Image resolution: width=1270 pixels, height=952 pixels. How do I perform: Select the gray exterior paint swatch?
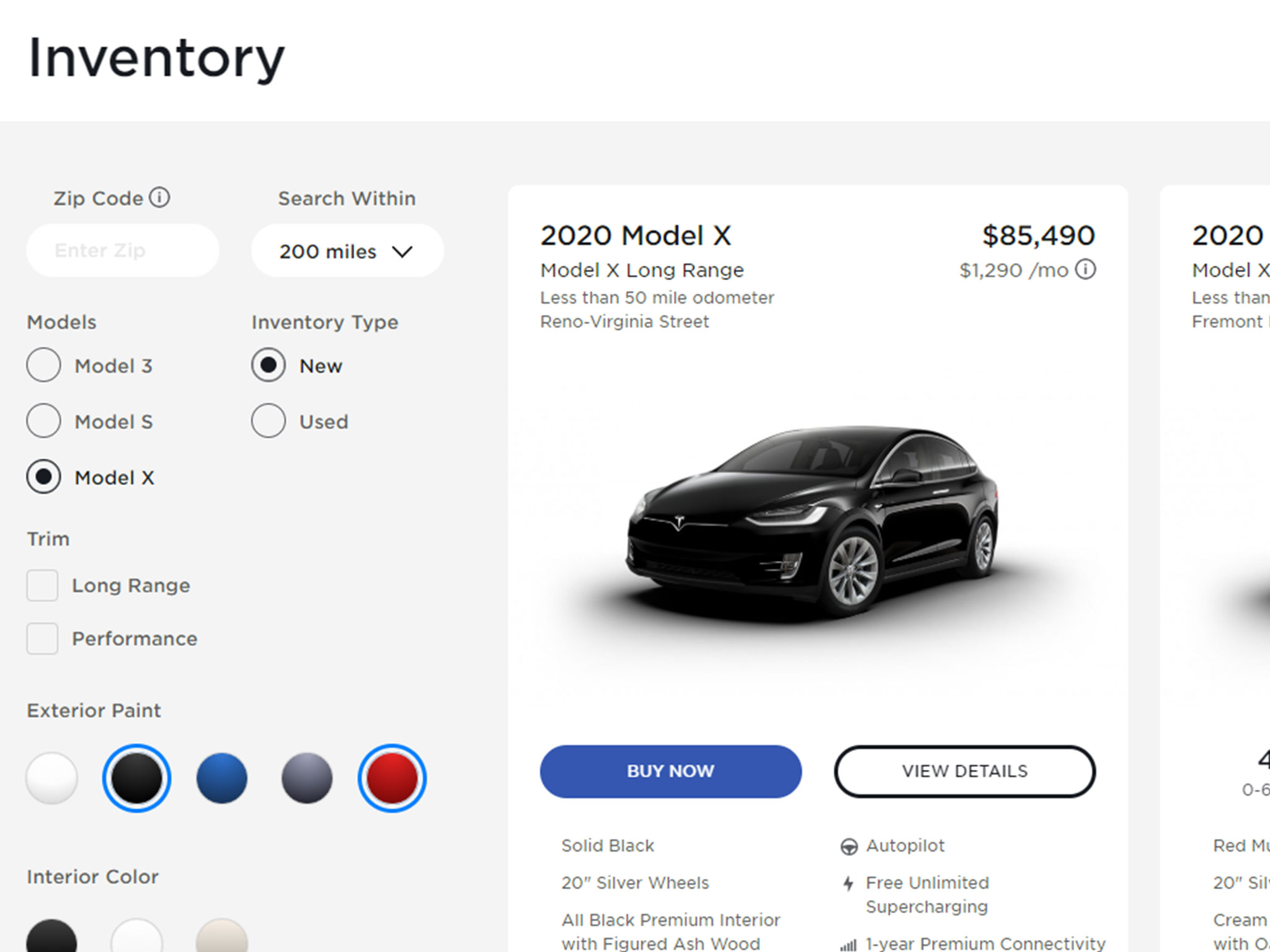pyautogui.click(x=307, y=778)
